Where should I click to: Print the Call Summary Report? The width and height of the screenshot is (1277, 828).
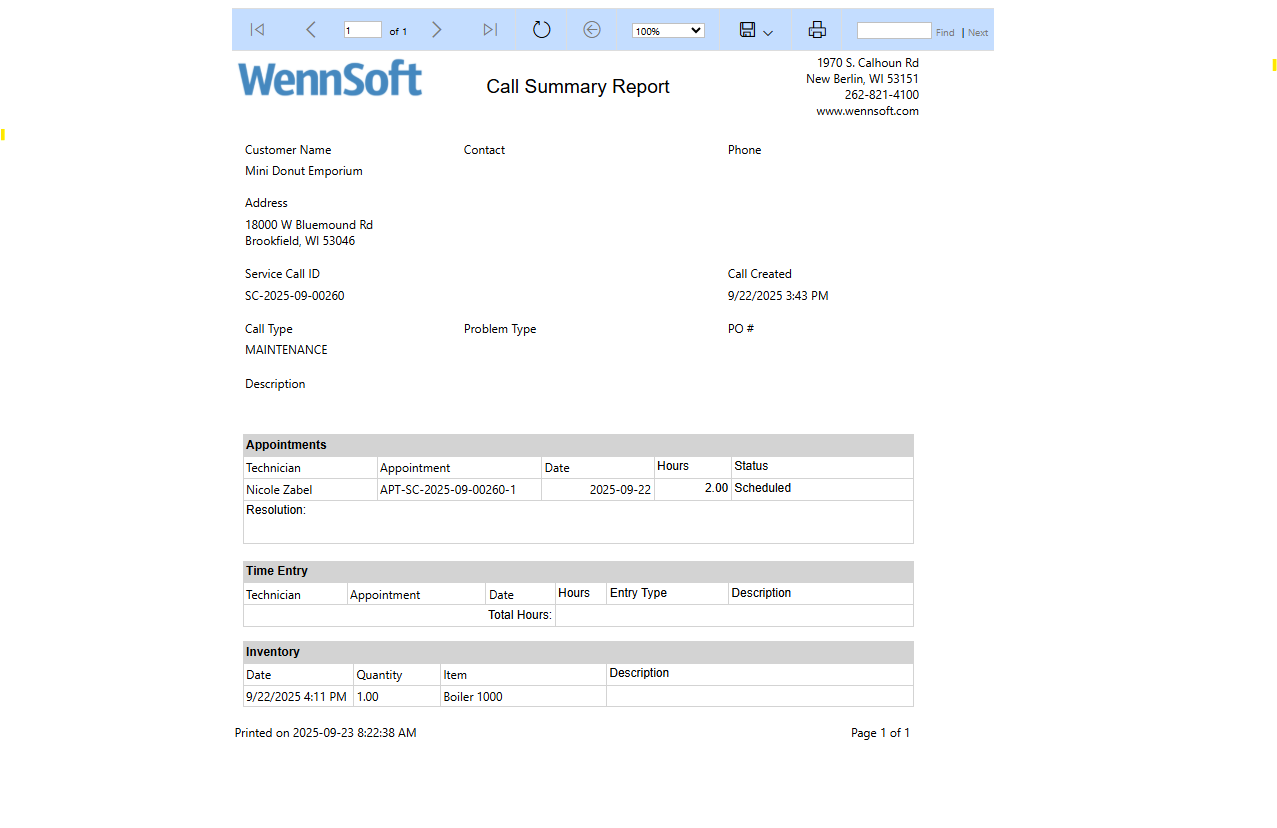817,30
